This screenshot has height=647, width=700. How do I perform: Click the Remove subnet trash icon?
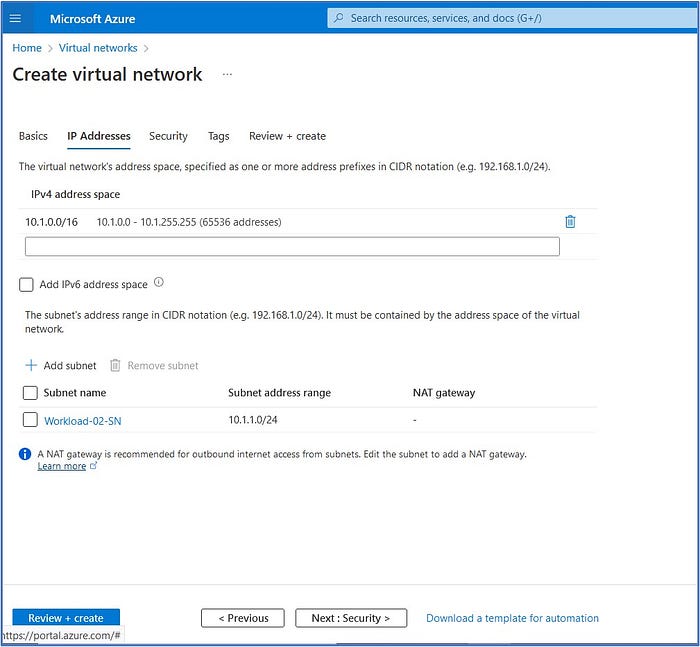tap(115, 365)
